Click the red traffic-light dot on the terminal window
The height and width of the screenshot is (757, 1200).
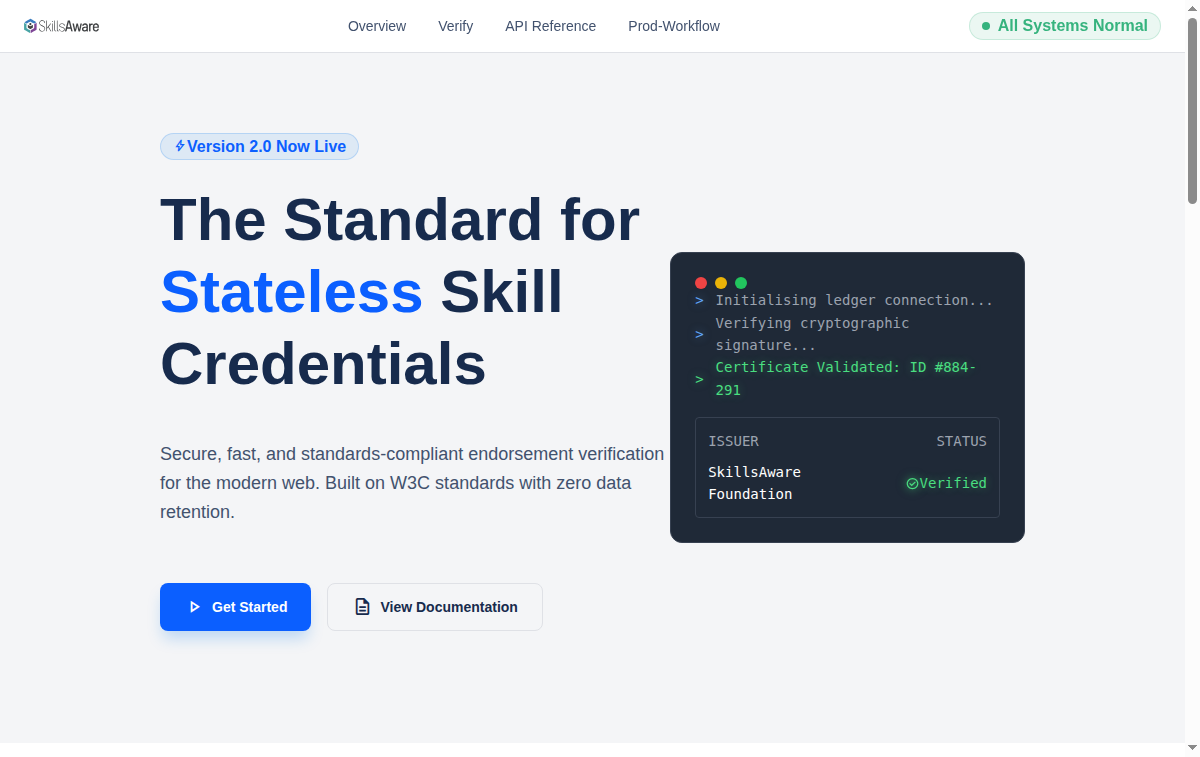tap(701, 283)
